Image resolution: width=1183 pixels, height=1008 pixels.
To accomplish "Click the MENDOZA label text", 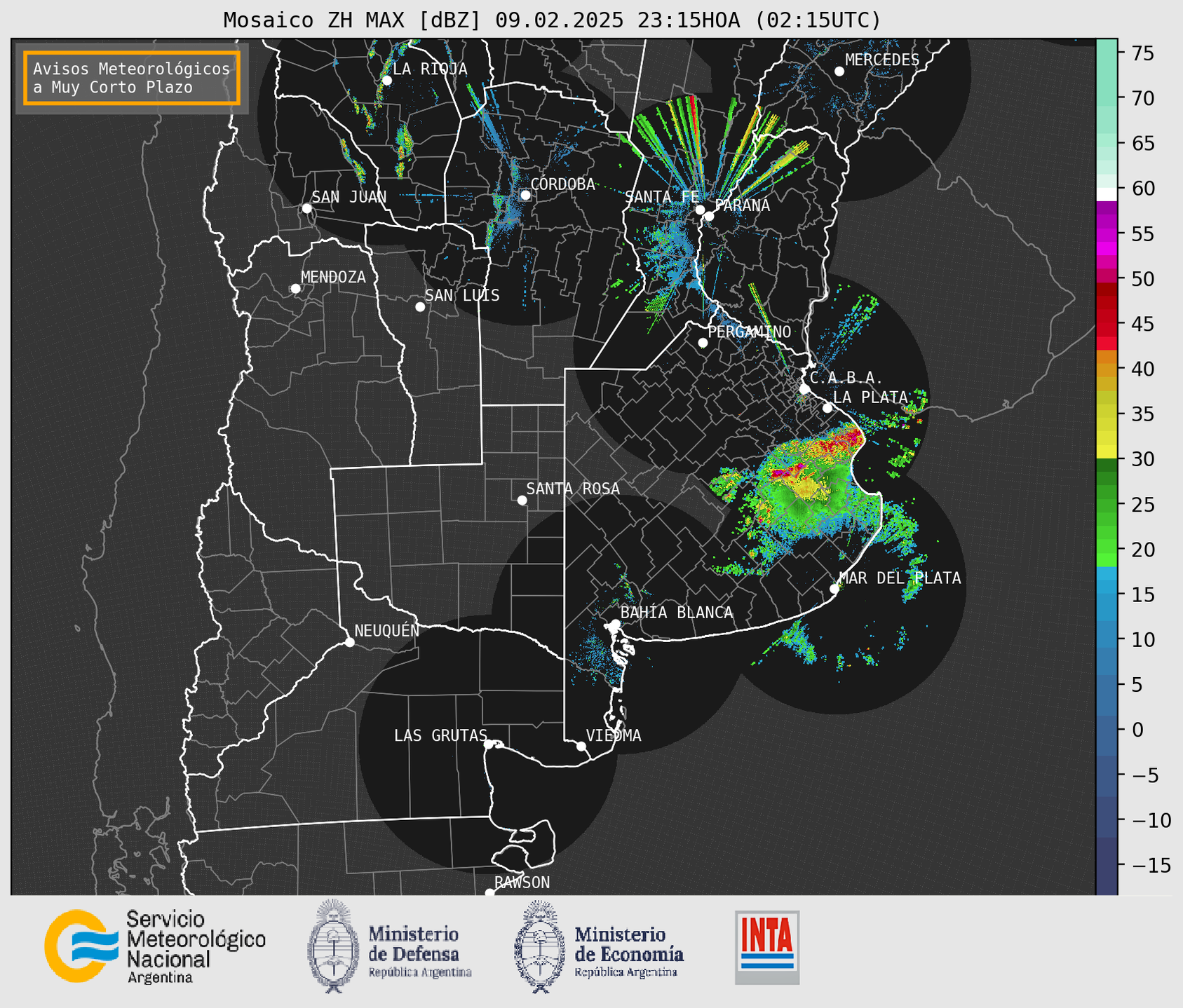I will [333, 278].
